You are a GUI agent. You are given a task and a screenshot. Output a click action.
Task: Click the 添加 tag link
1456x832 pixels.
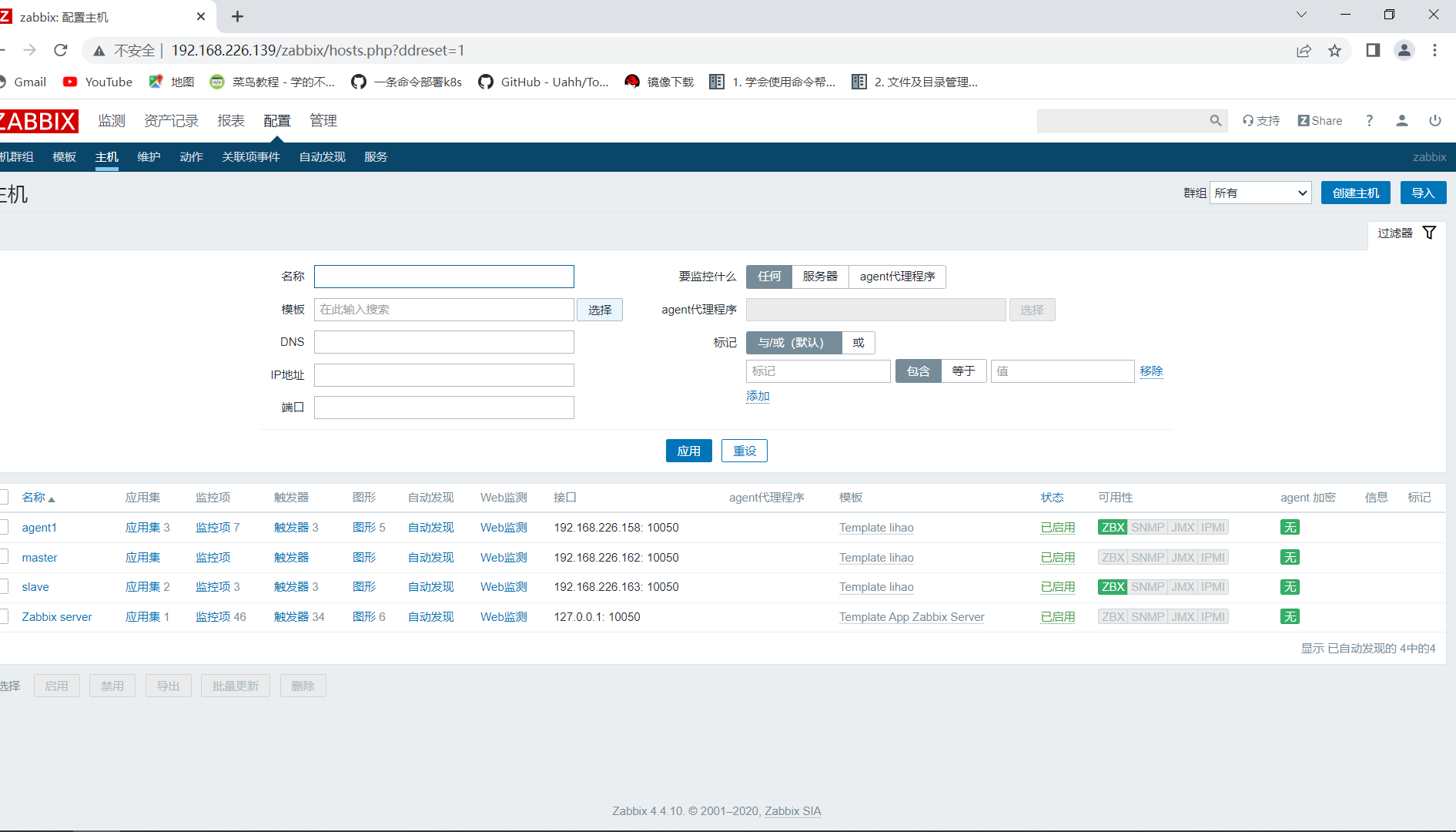[x=758, y=396]
